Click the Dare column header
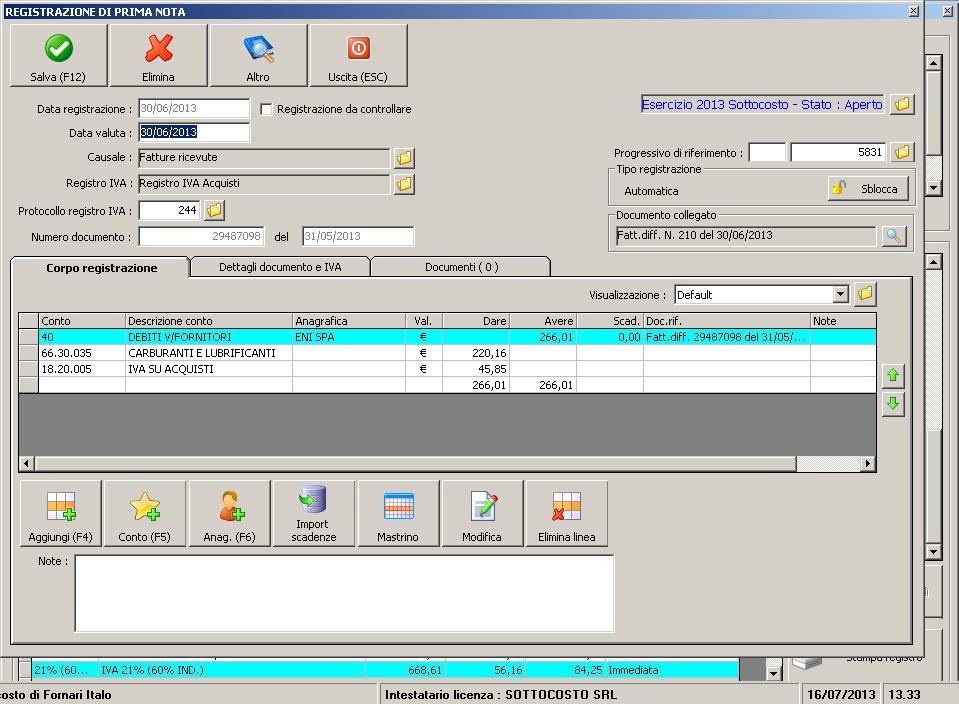This screenshot has width=959, height=704. (x=476, y=321)
